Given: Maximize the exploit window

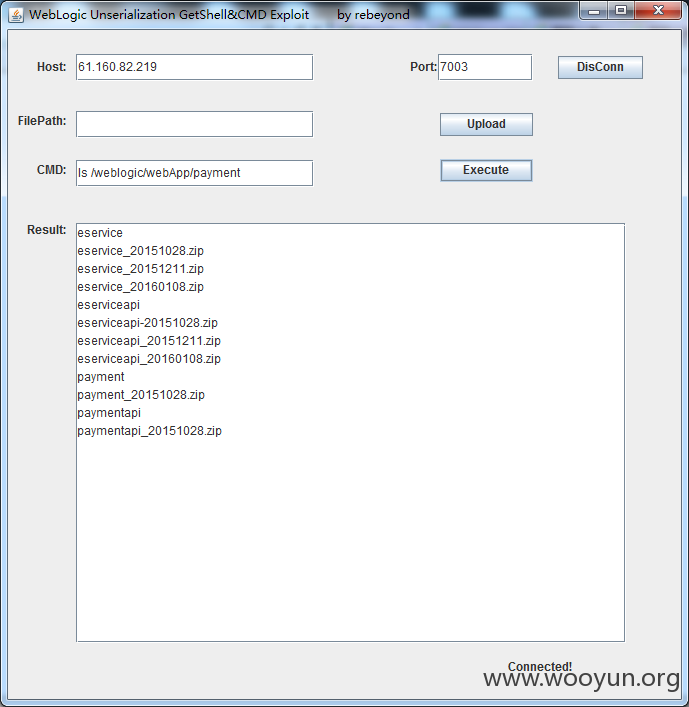Looking at the screenshot, I should point(620,10).
